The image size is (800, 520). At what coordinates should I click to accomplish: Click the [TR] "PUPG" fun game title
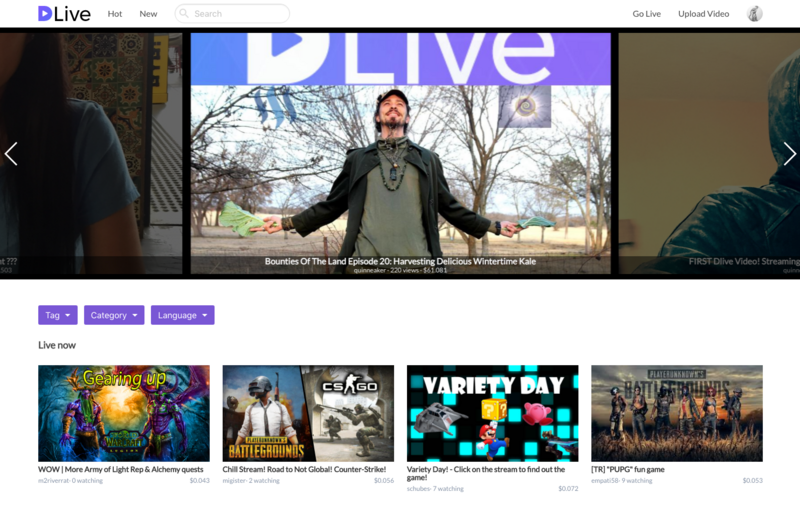pos(628,469)
